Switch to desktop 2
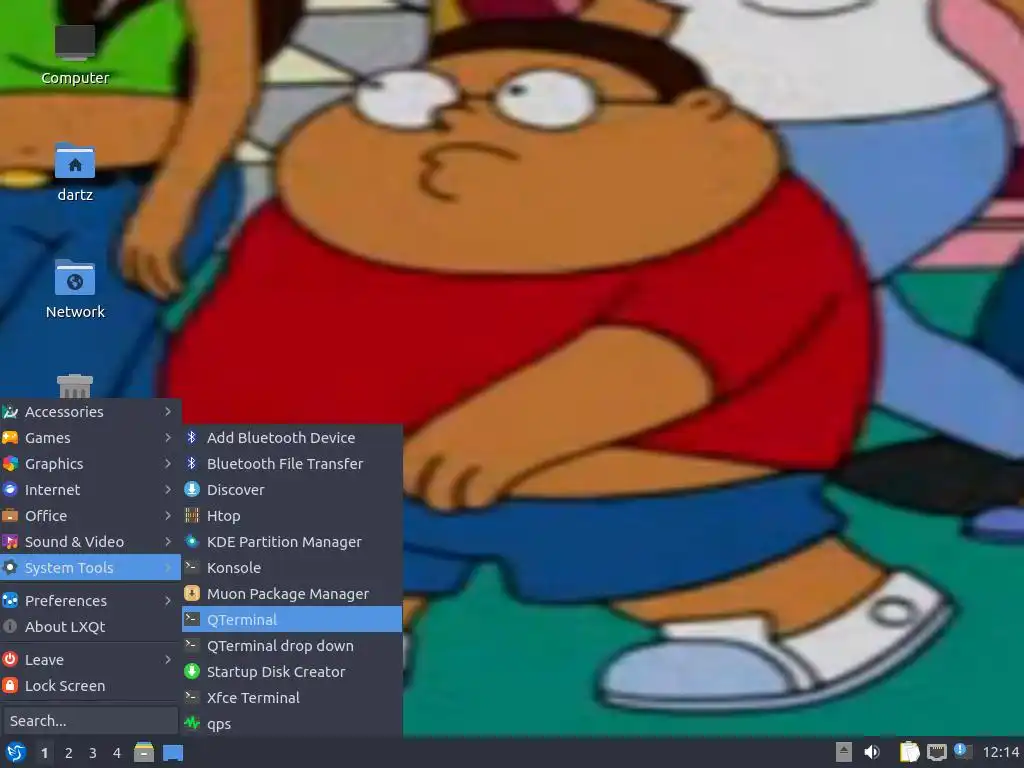This screenshot has height=768, width=1024. coord(69,753)
